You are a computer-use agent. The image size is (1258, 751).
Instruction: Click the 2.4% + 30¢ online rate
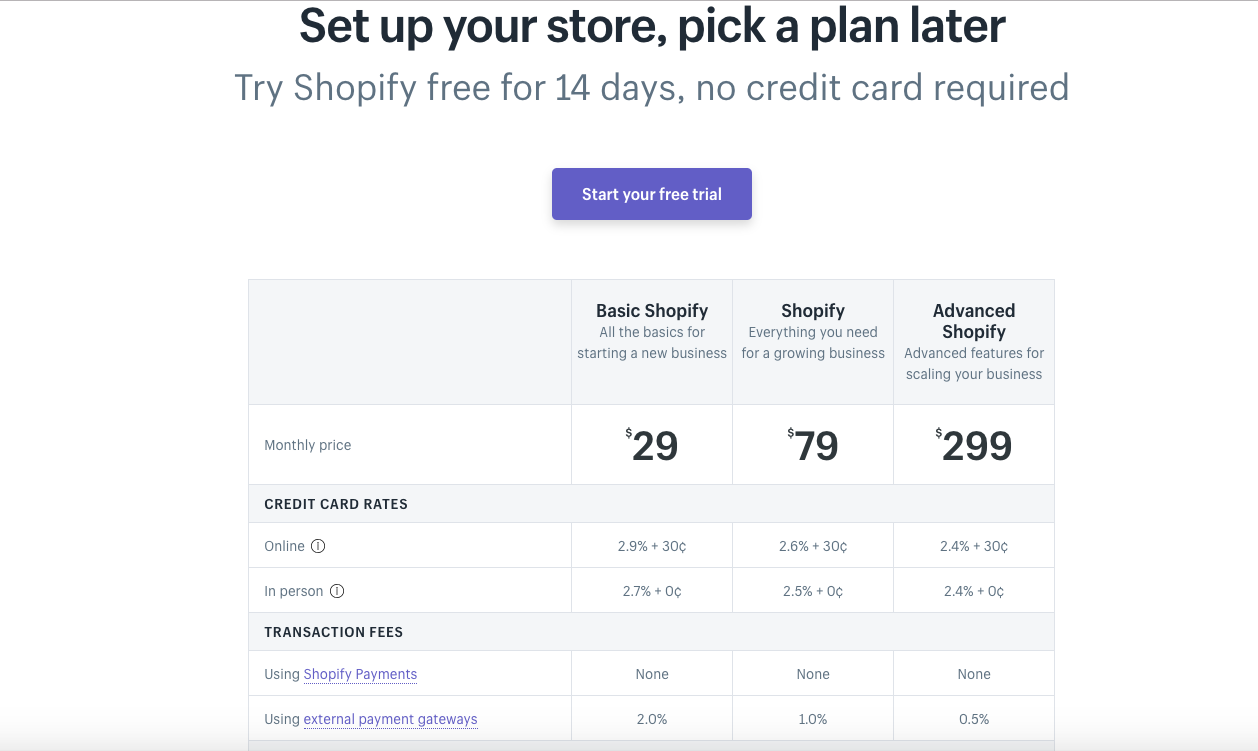tap(974, 546)
